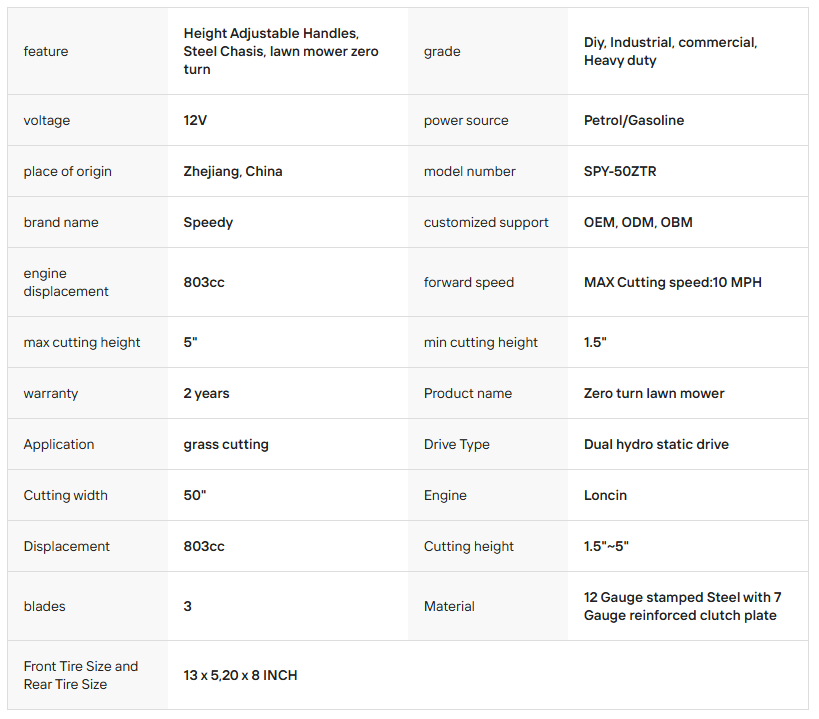
Task: Select the "Diy, Industrial, commercial" grade value
Action: [x=670, y=42]
